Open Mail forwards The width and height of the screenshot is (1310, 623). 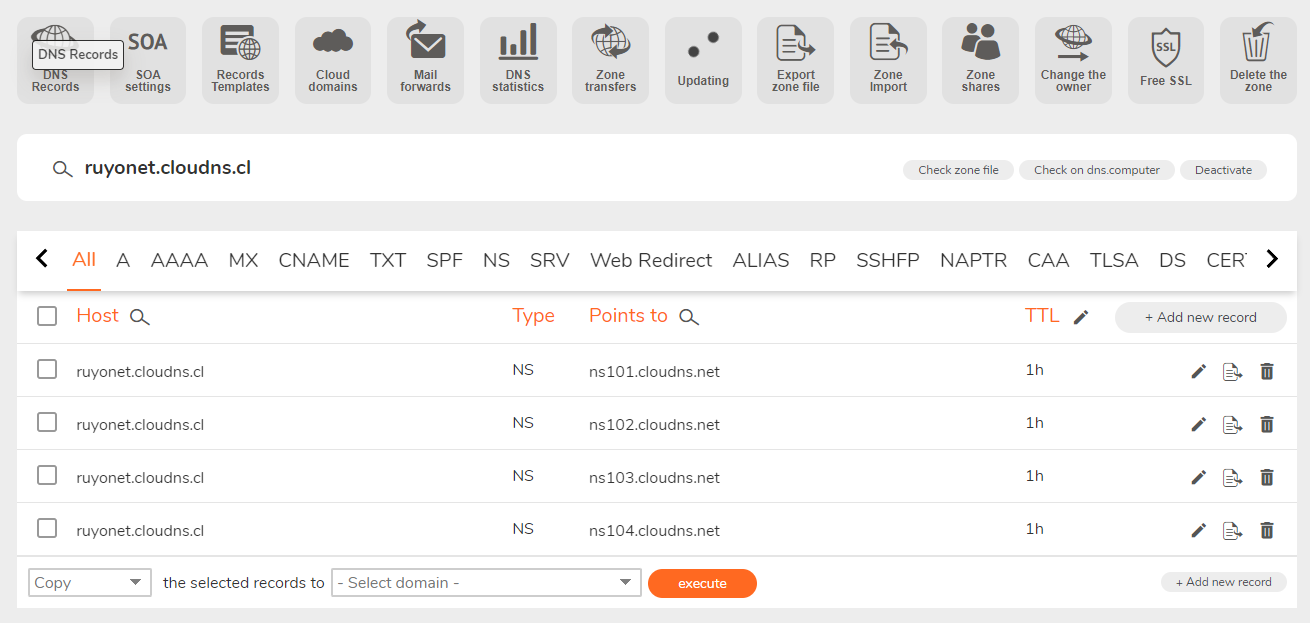pyautogui.click(x=425, y=60)
